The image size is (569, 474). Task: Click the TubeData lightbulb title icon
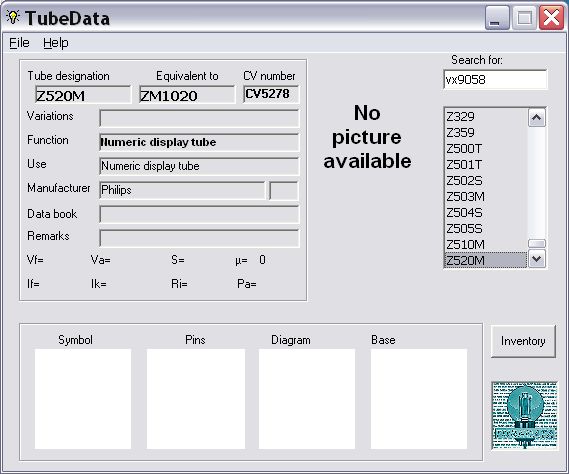pyautogui.click(x=13, y=17)
